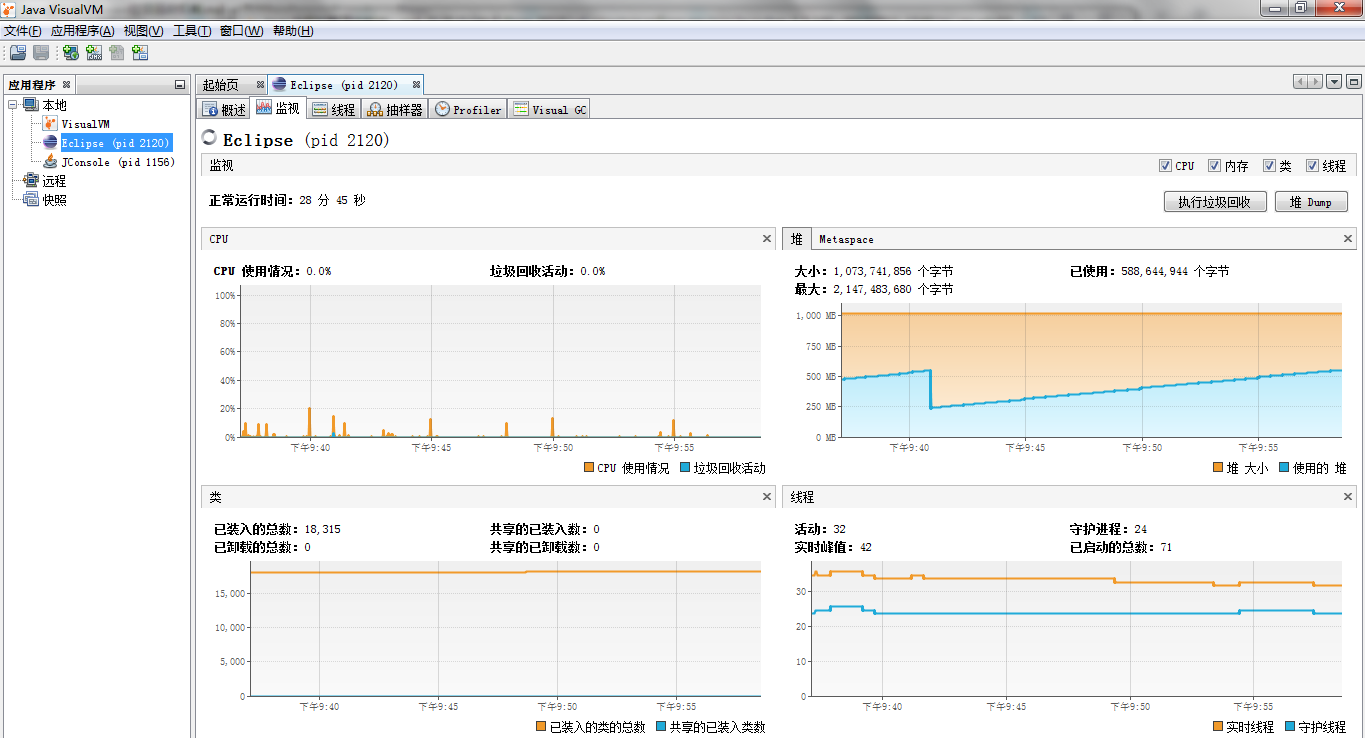Switch to the Metaspace tab
This screenshot has width=1365, height=738.
pos(846,239)
